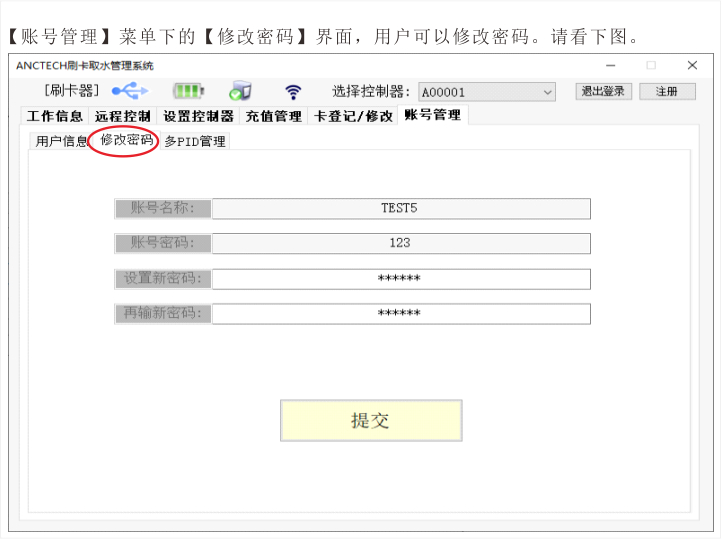Screen dimensions: 722x539
Task: Focus the 设置新密码 input field
Action: coord(401,279)
